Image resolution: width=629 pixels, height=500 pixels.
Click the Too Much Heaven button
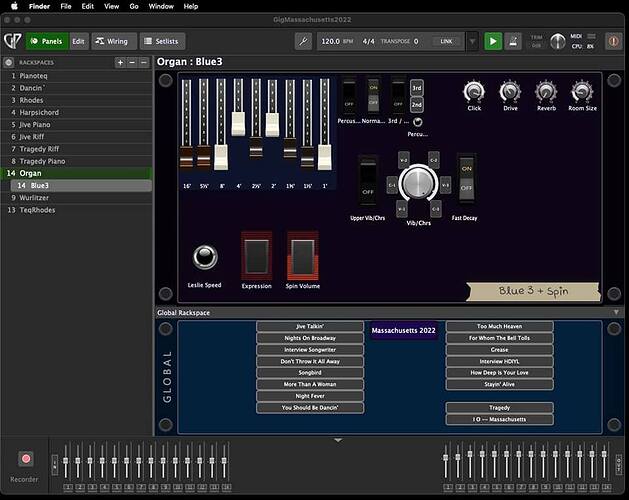point(499,326)
